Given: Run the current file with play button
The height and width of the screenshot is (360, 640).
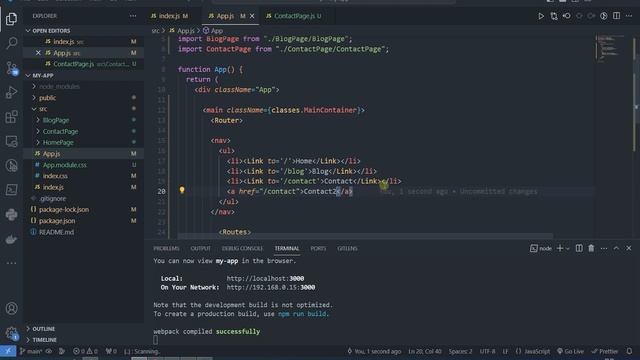Looking at the screenshot, I should pos(541,16).
